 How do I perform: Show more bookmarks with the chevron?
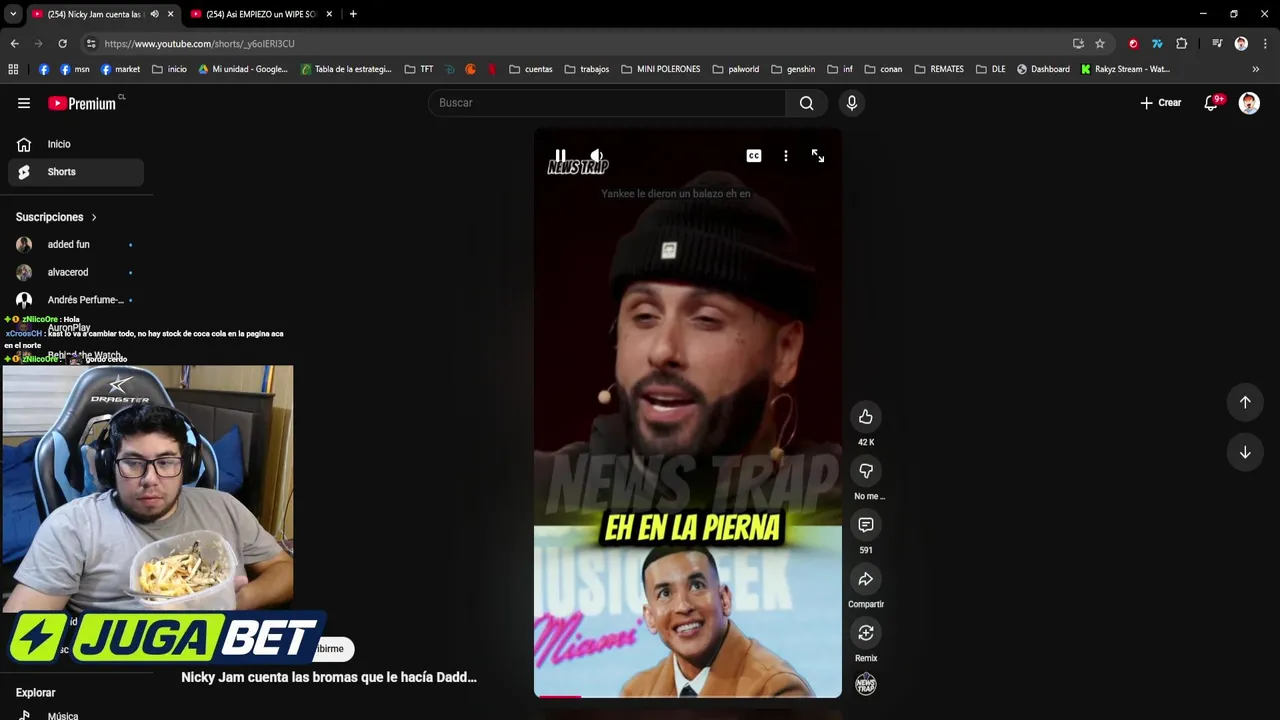tap(1256, 69)
